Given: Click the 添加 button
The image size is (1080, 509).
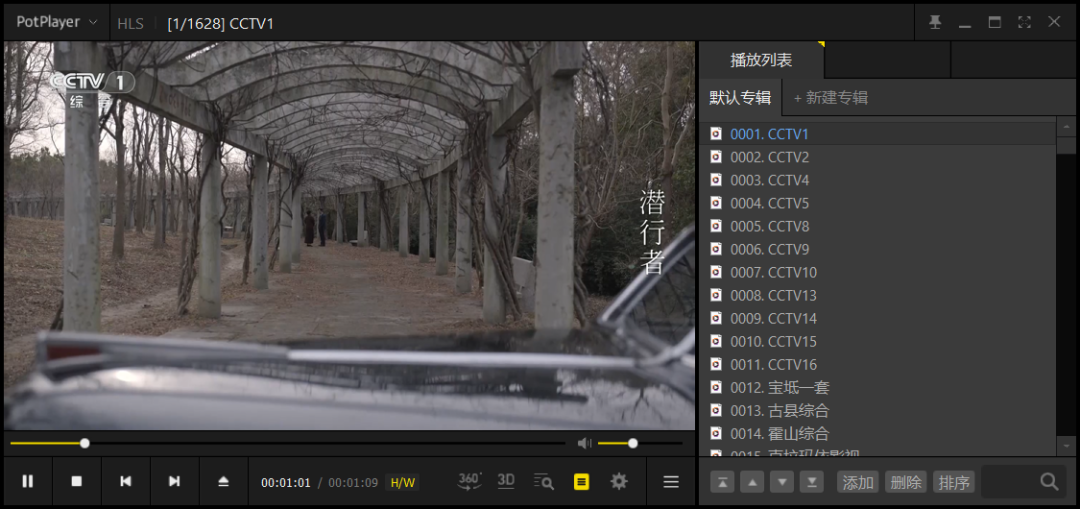Looking at the screenshot, I should (x=858, y=483).
